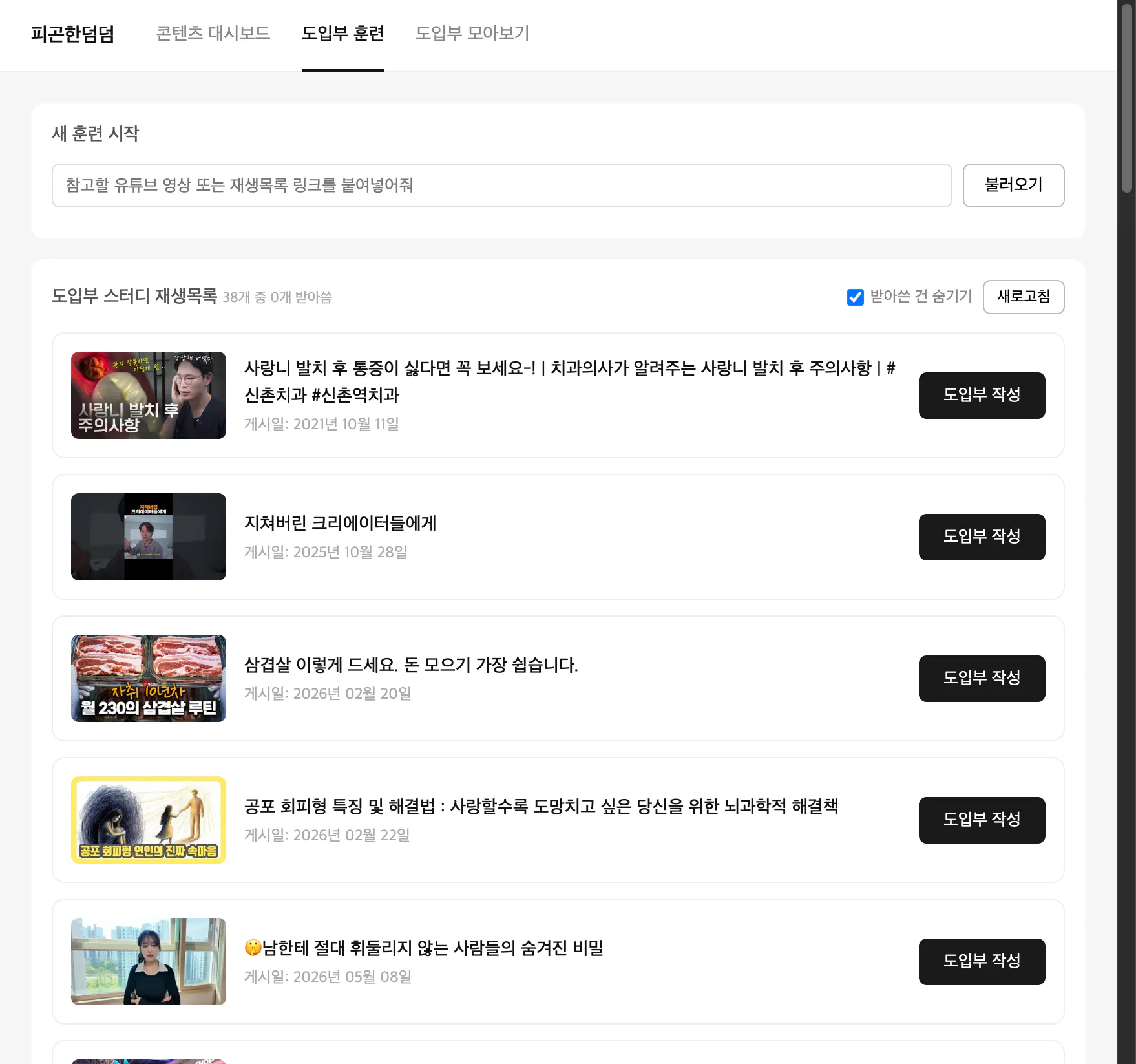Viewport: 1136px width, 1064px height.
Task: Click 도입부 작성 for 삼겹살 video
Action: [982, 678]
